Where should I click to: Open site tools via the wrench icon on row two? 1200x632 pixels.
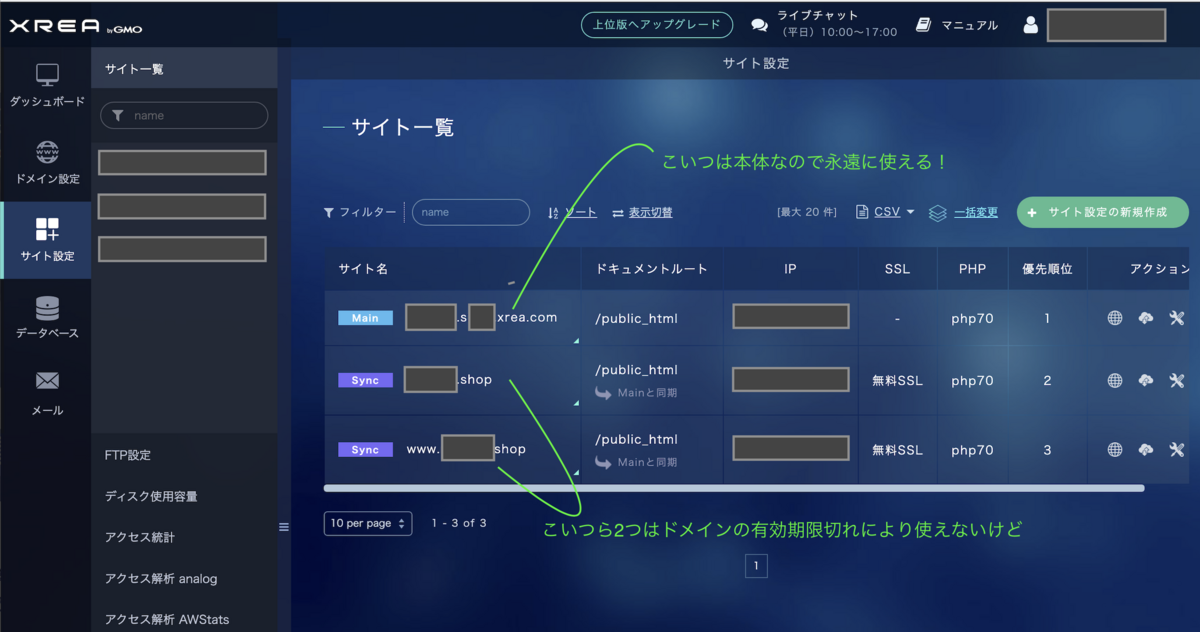(x=1177, y=380)
